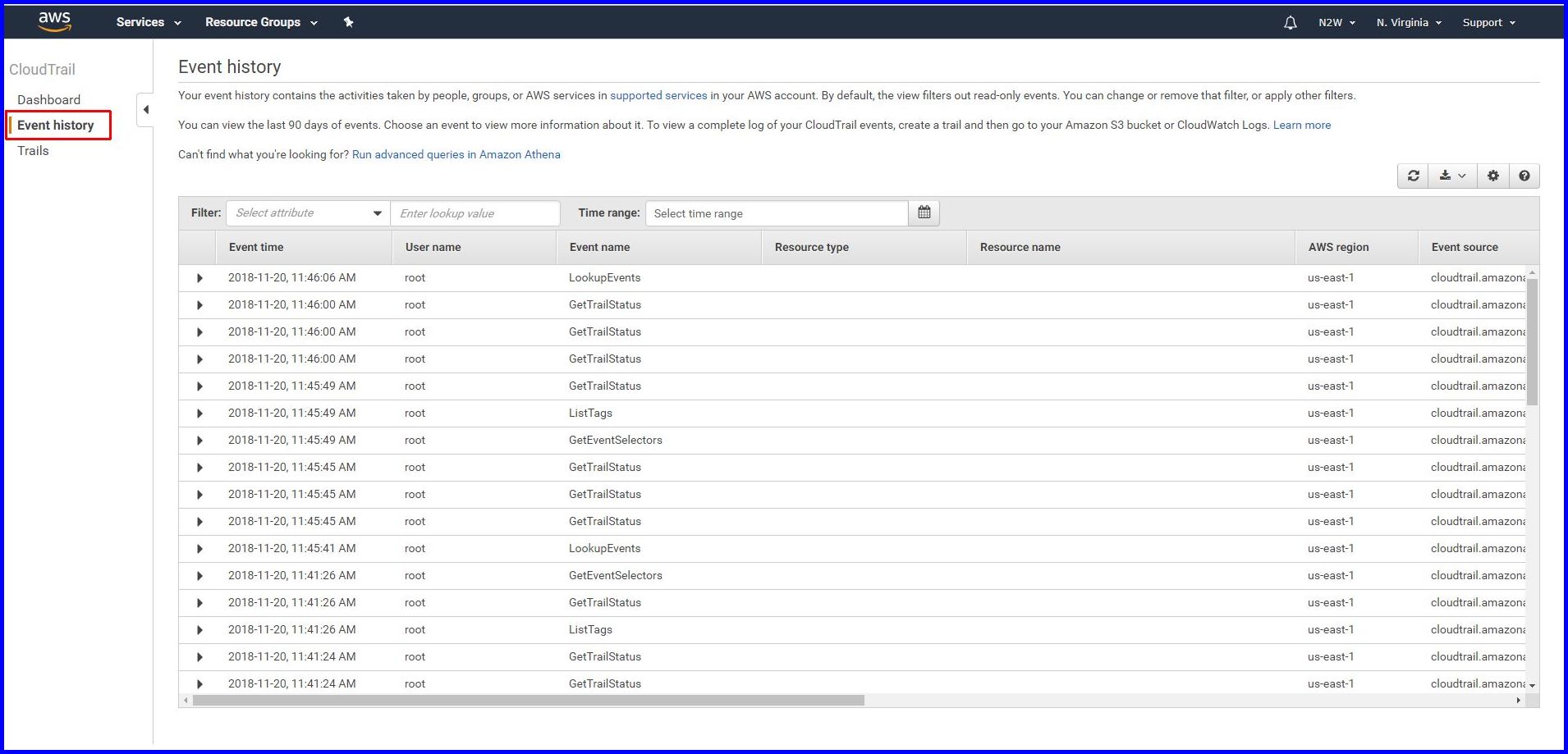Expand the 11:45:49 AM GetEventSelectors row
1568x754 pixels.
coord(199,441)
